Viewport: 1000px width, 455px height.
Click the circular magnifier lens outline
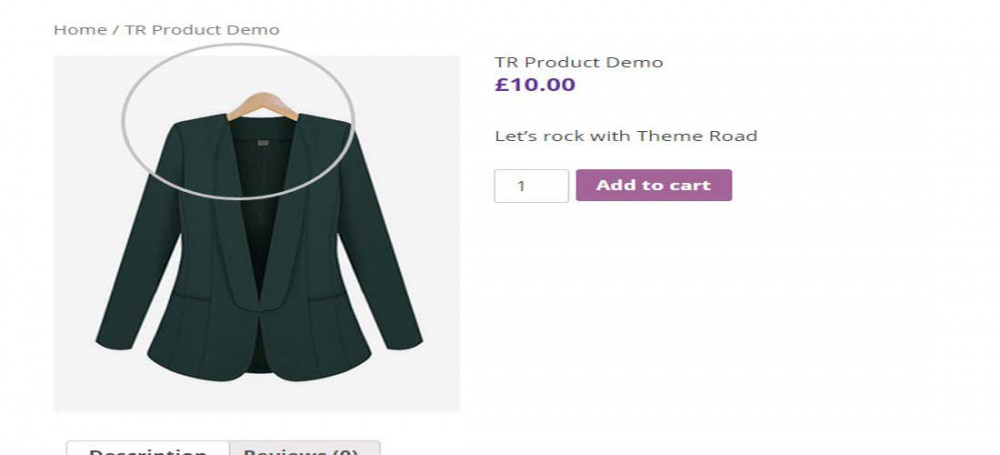[237, 121]
